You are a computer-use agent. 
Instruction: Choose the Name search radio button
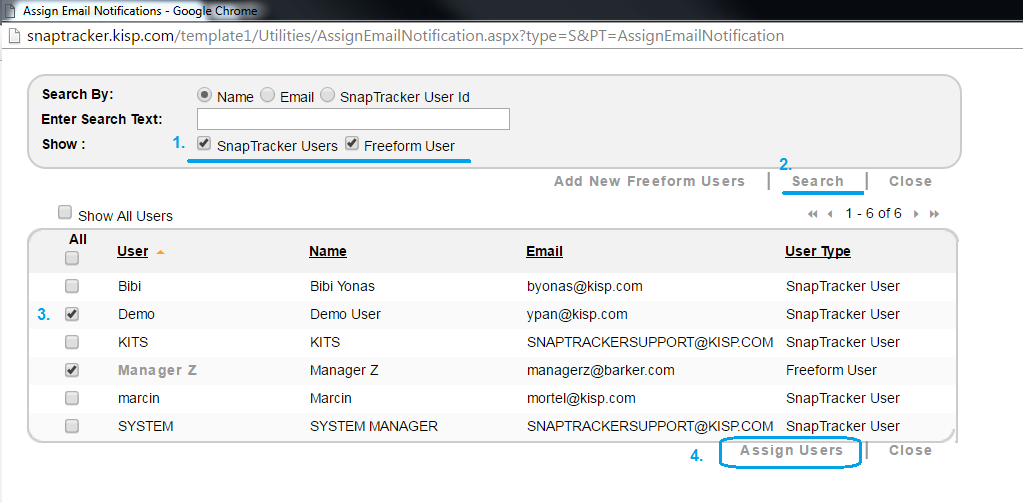pos(205,96)
